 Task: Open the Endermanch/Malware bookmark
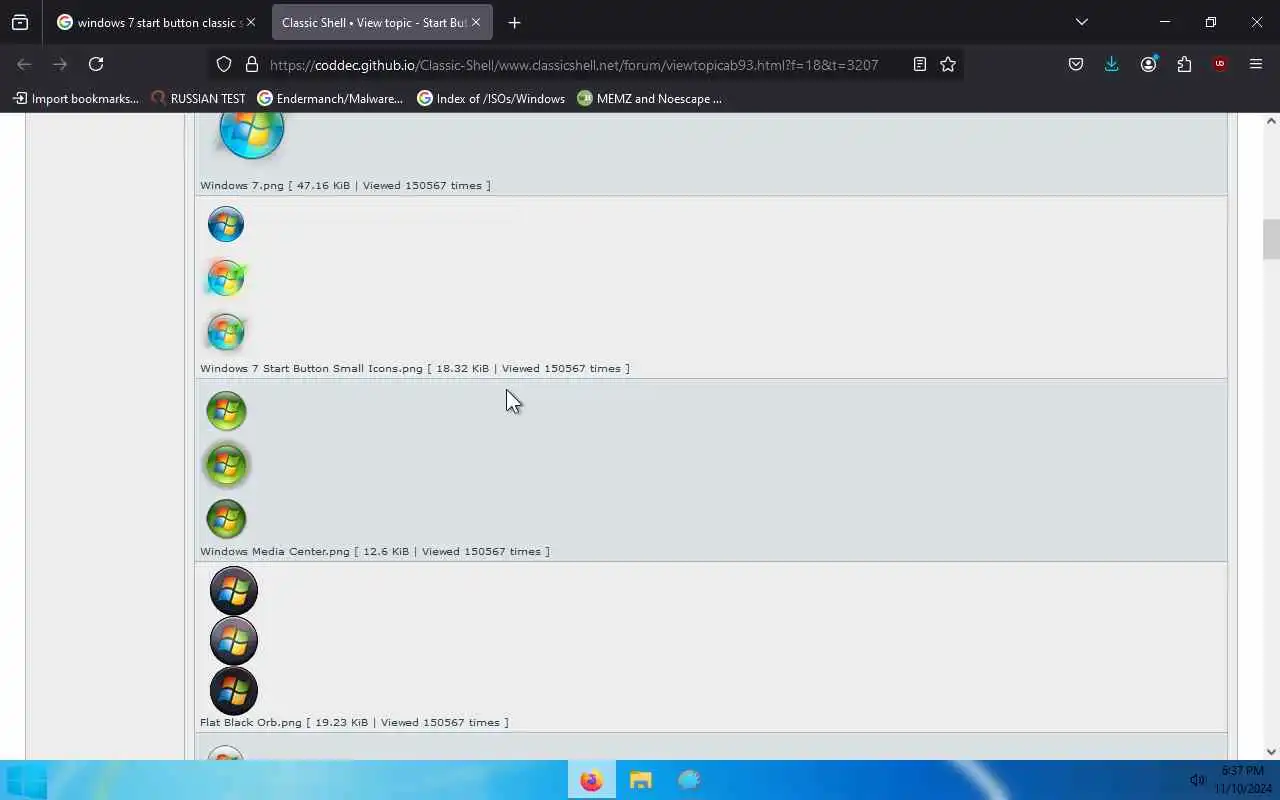click(330, 98)
